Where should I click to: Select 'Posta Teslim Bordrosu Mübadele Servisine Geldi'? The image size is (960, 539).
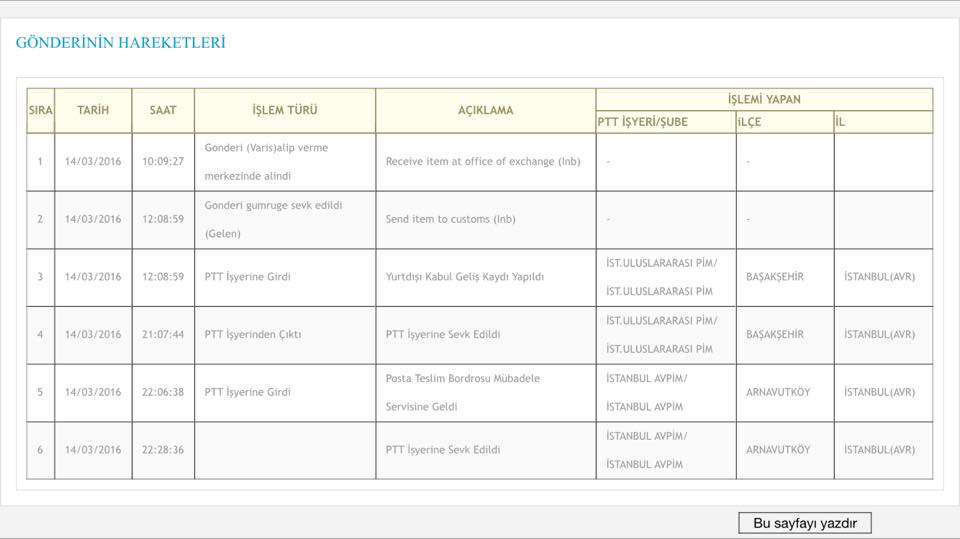coord(486,392)
